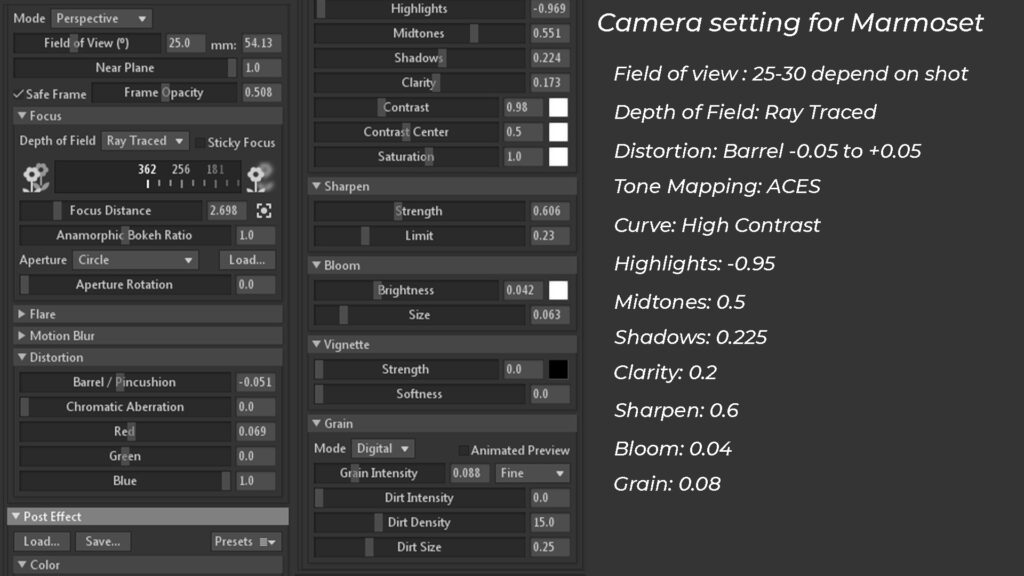Open the Aperture Circle dropdown
The height and width of the screenshot is (576, 1024).
click(x=135, y=260)
